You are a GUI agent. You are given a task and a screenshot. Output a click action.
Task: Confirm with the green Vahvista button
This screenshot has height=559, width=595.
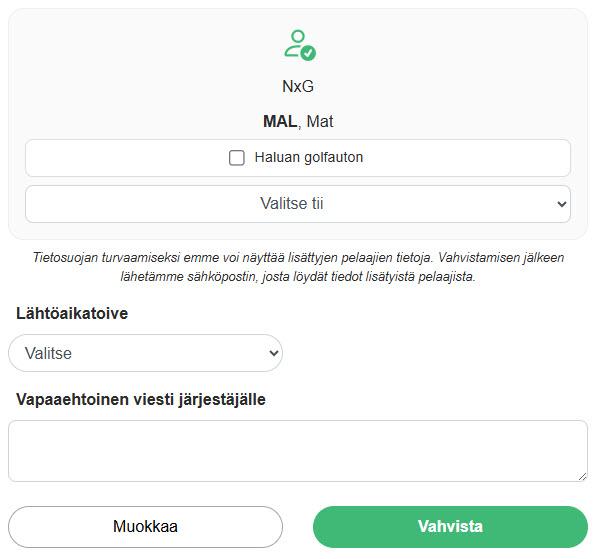tap(450, 527)
